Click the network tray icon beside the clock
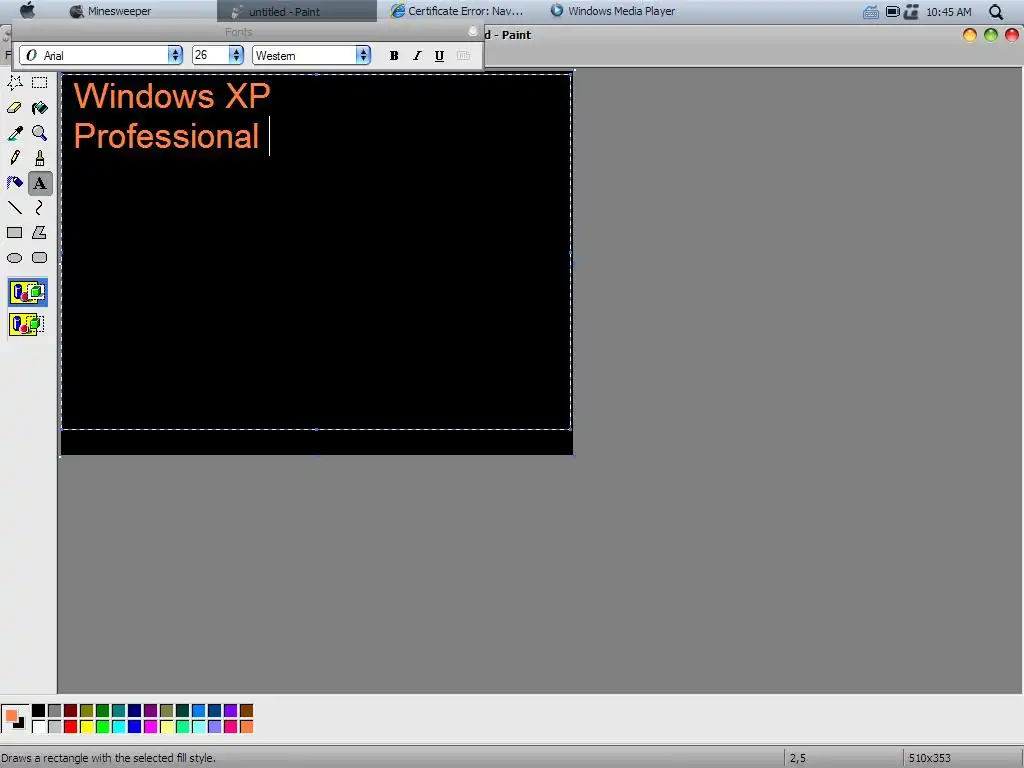The image size is (1024, 768). coord(911,12)
